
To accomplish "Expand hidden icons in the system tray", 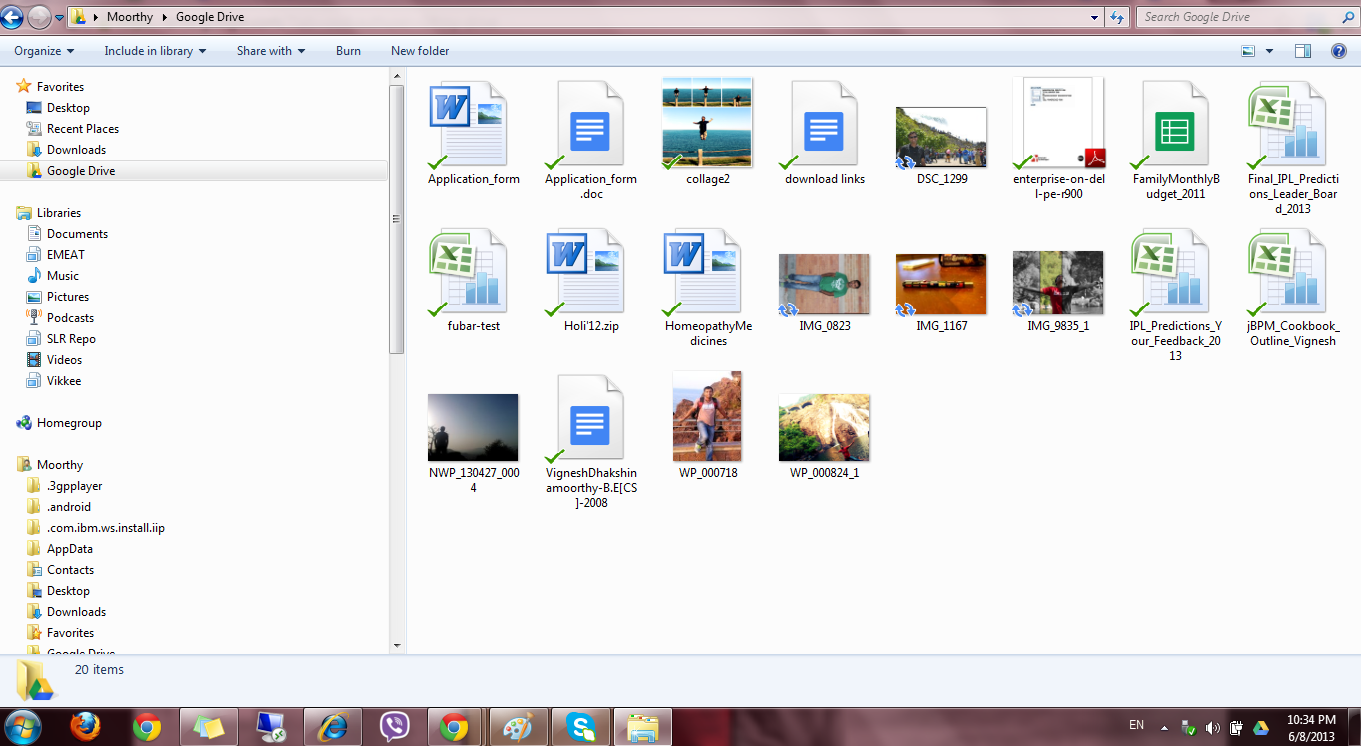I will (x=1162, y=727).
